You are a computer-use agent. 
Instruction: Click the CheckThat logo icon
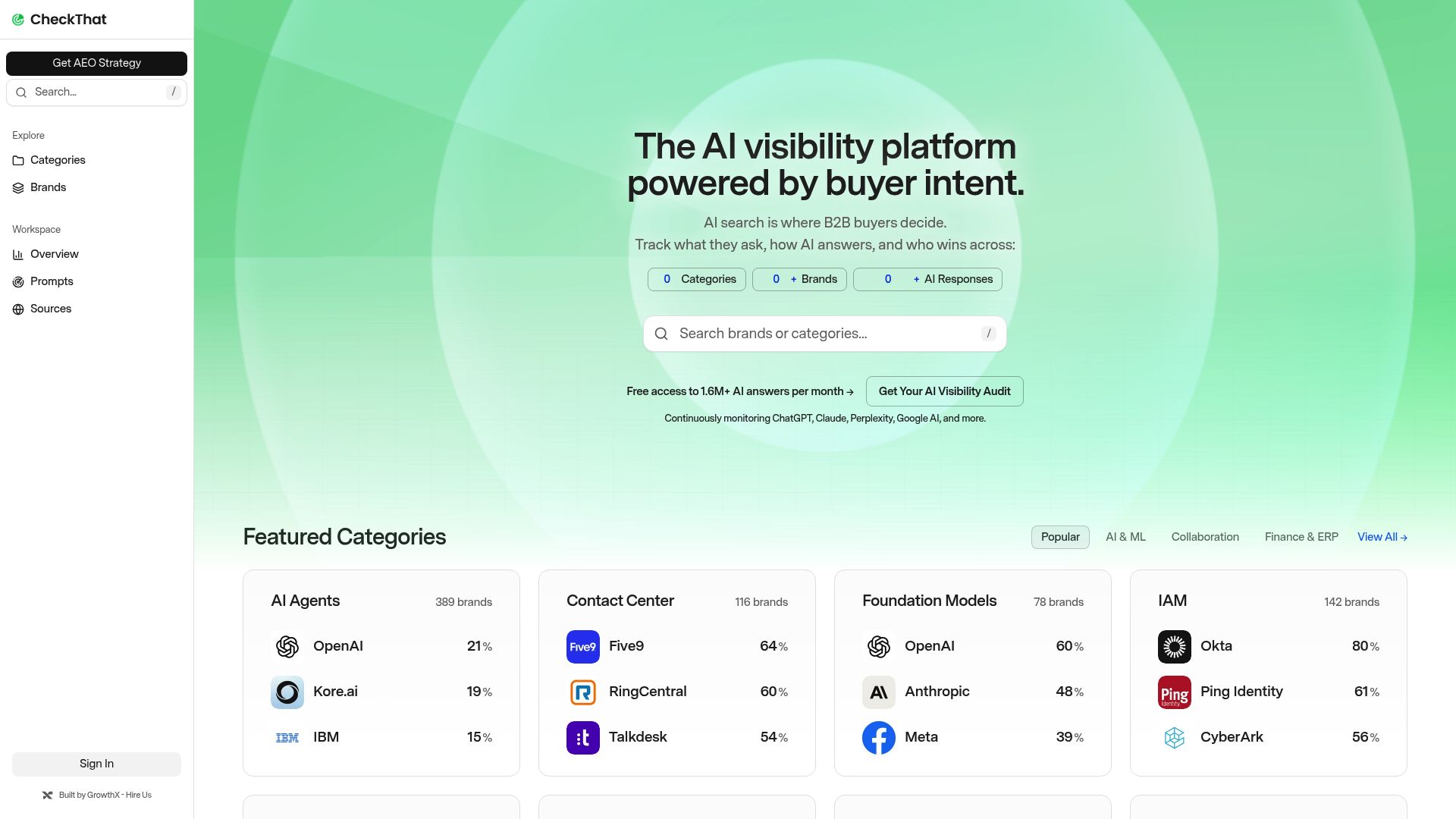(x=18, y=19)
